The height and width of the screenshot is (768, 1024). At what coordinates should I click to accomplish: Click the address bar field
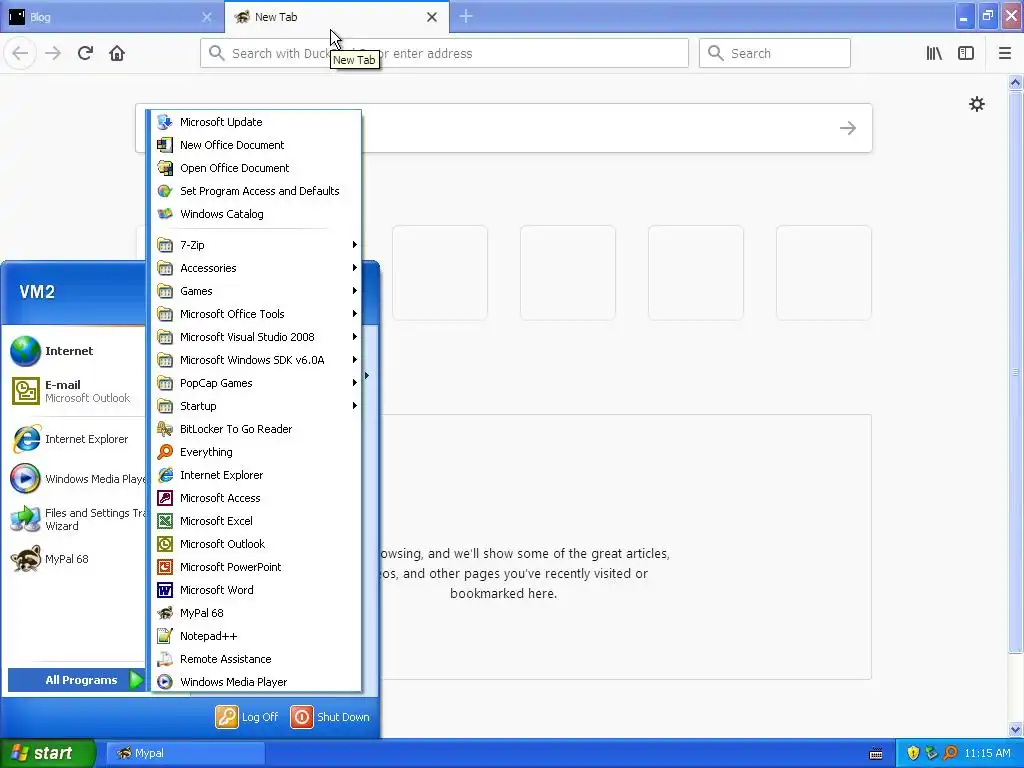pyautogui.click(x=444, y=53)
